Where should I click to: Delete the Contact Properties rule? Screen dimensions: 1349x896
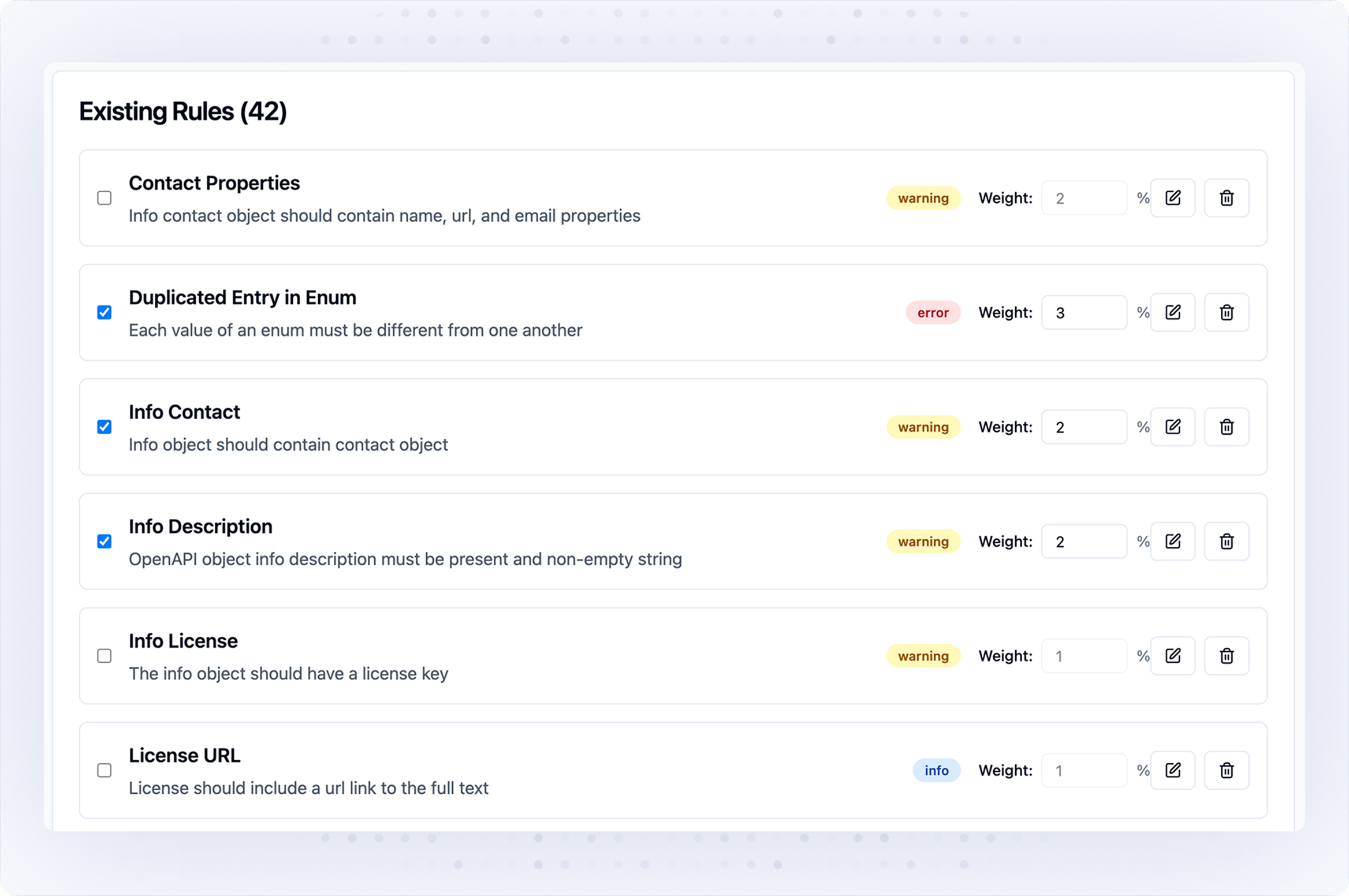point(1227,198)
